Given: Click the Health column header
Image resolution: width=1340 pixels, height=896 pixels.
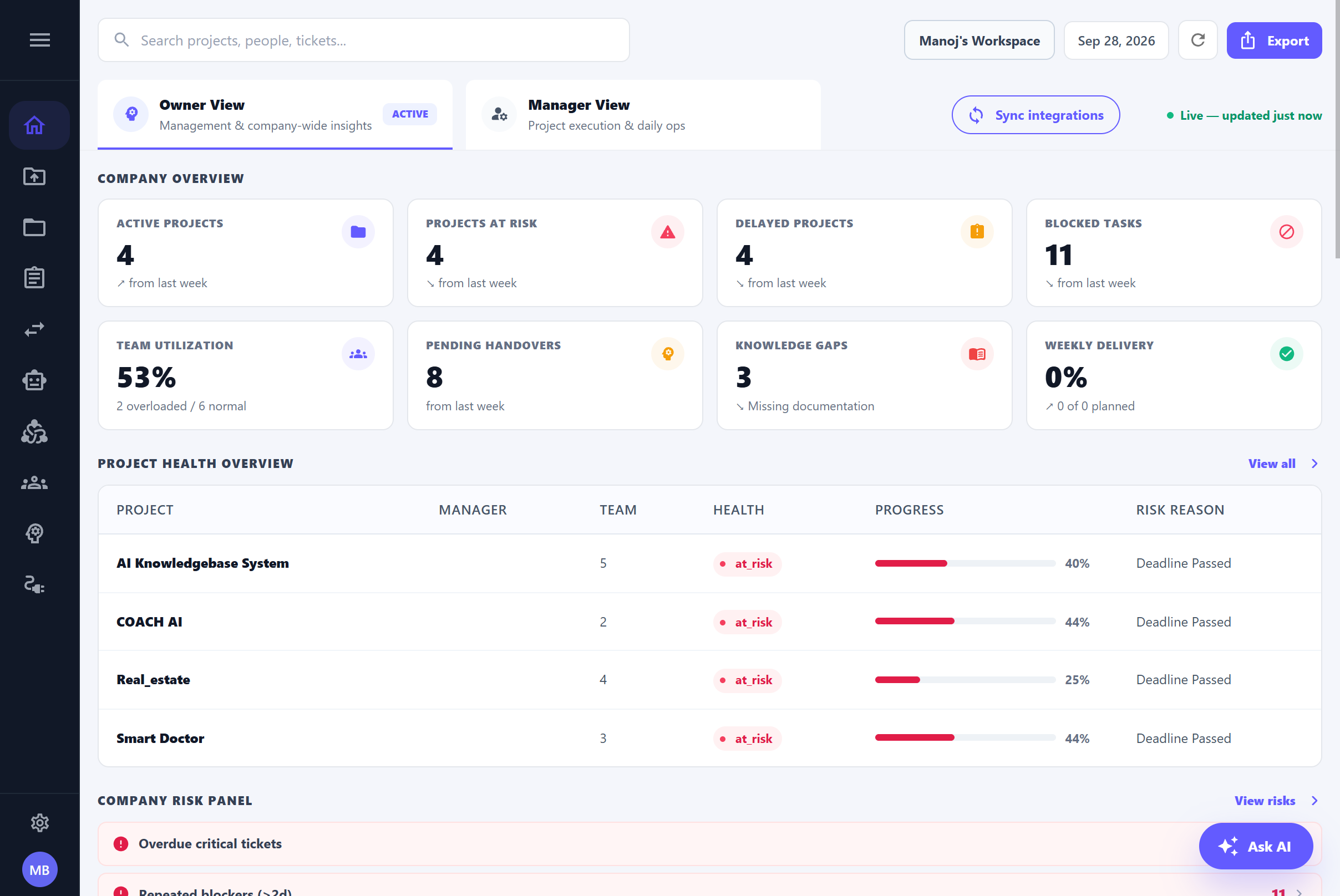Looking at the screenshot, I should 738,510.
